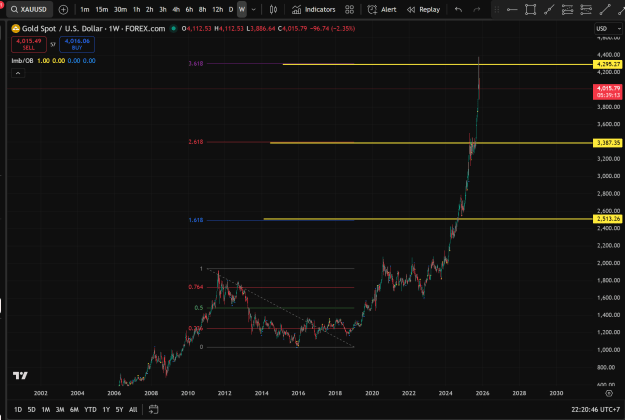This screenshot has height=420, width=625.
Task: Select the 3.618 Fibonacci level label
Action: pos(196,63)
